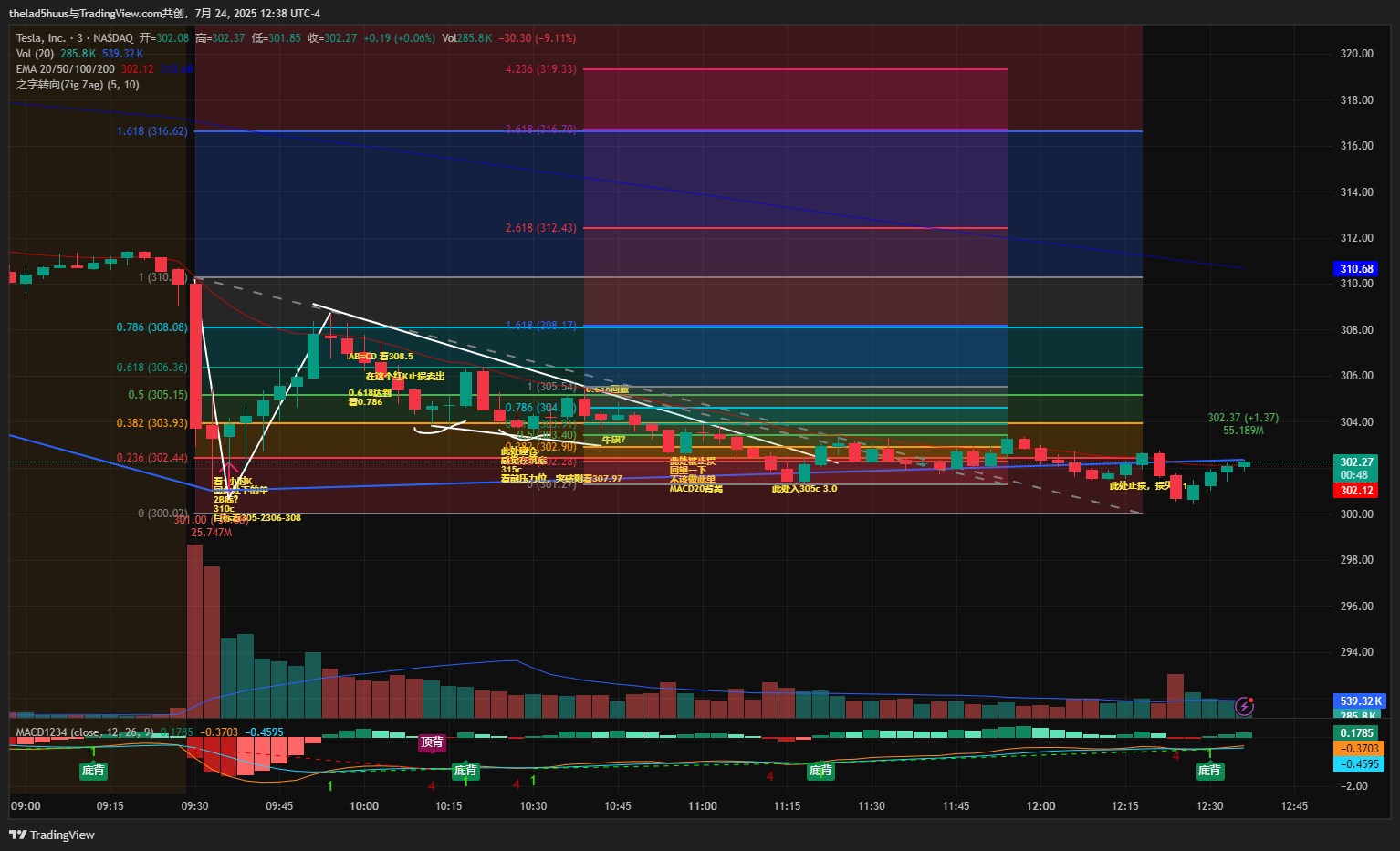Click the blue 310.68 price axis label

[1357, 269]
